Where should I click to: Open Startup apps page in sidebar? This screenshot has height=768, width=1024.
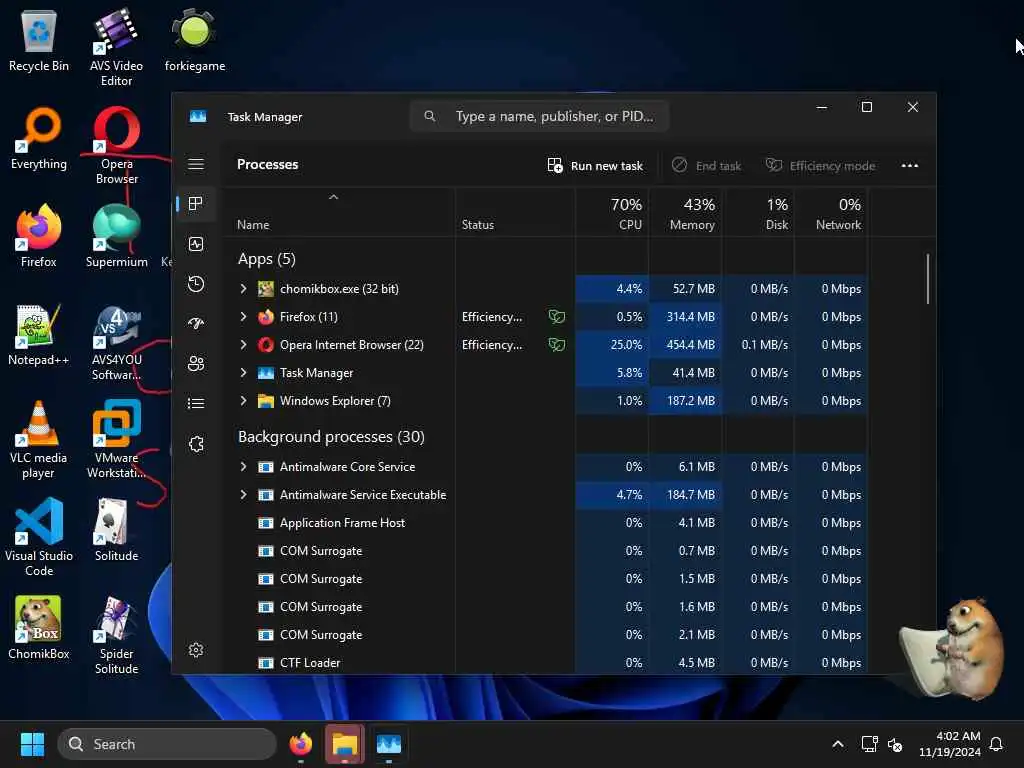(x=196, y=323)
